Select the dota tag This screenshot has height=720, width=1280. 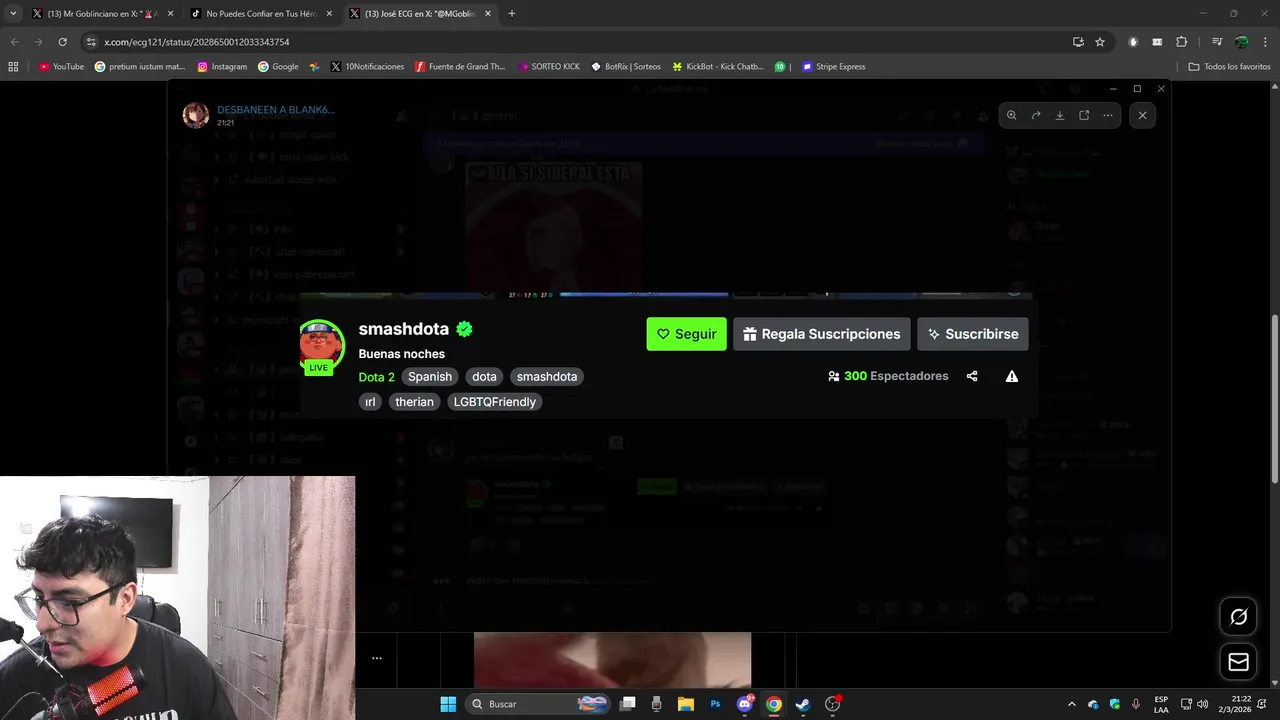(x=484, y=377)
